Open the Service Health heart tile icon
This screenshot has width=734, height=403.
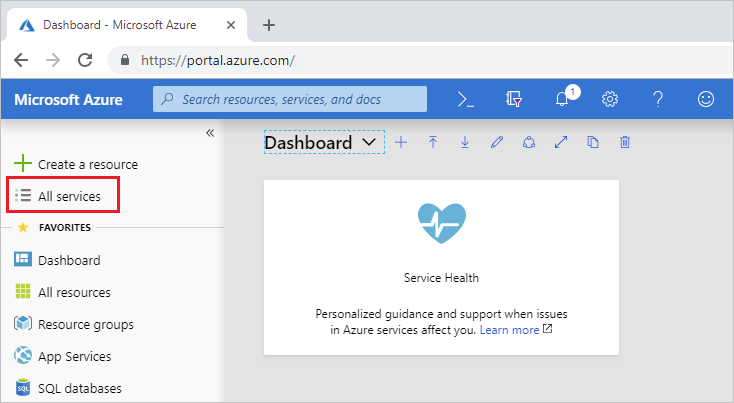click(441, 223)
